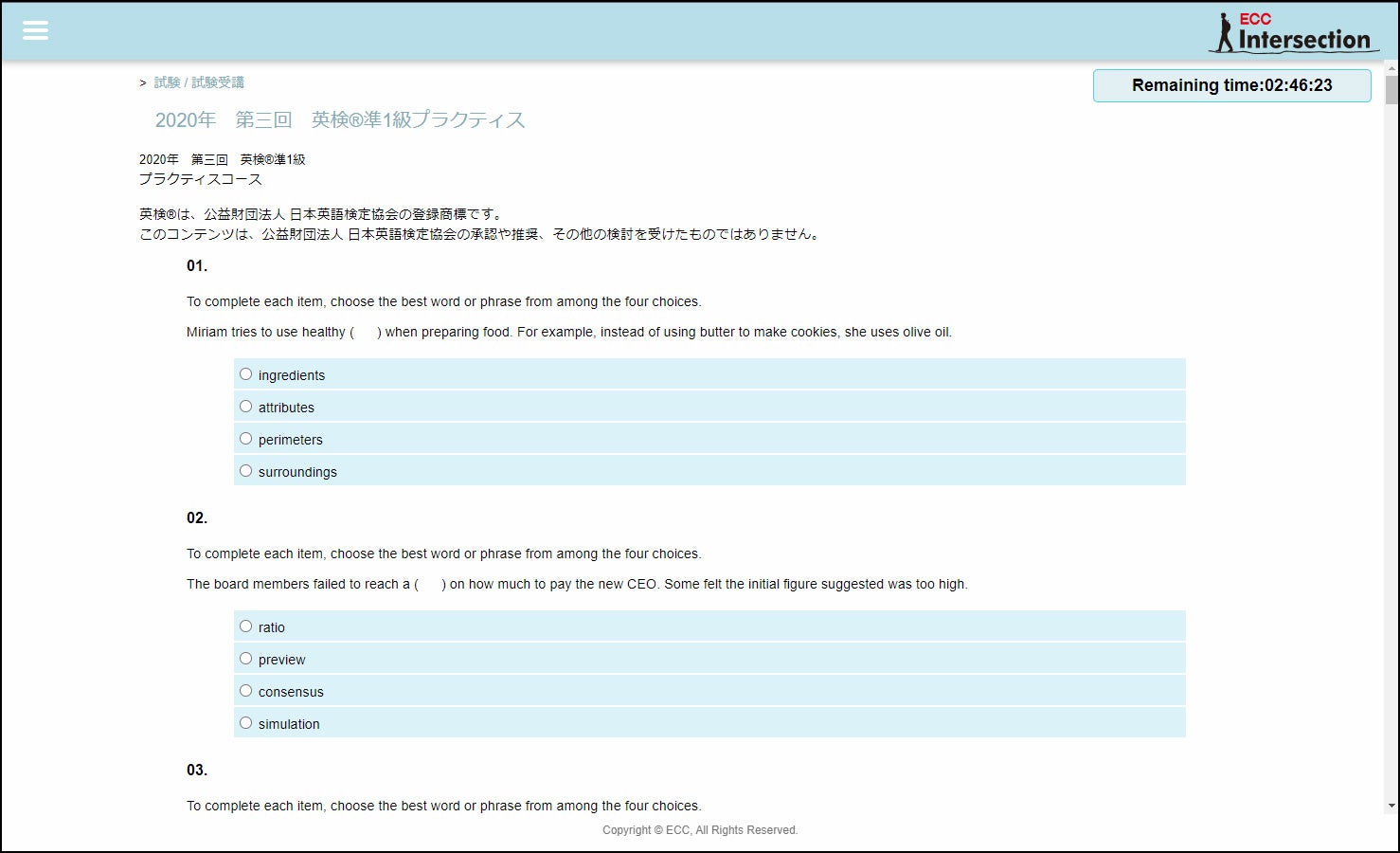This screenshot has width=1400, height=853.
Task: Click the scrollbar up arrow
Action: 1393,69
